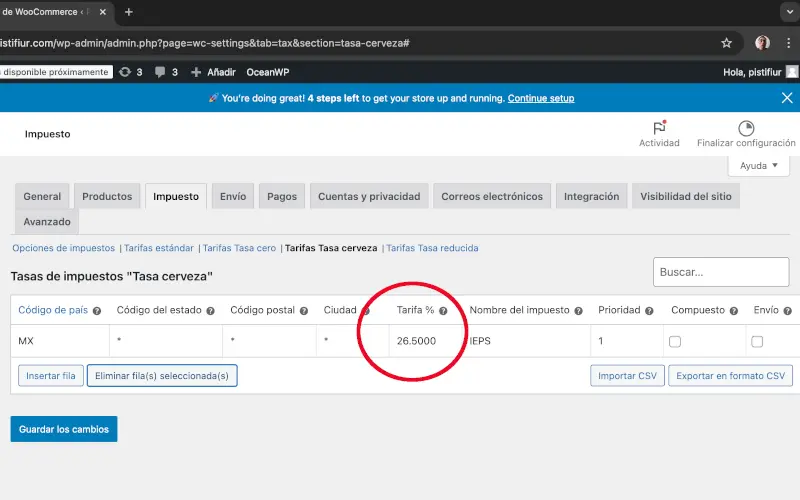Open the Actividad flag panel

tap(659, 134)
